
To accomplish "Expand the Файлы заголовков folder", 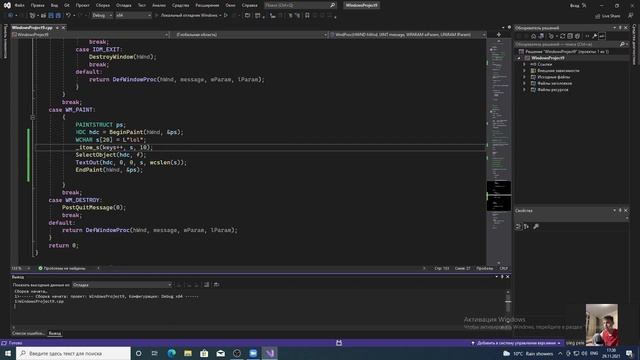I will 524,83.
